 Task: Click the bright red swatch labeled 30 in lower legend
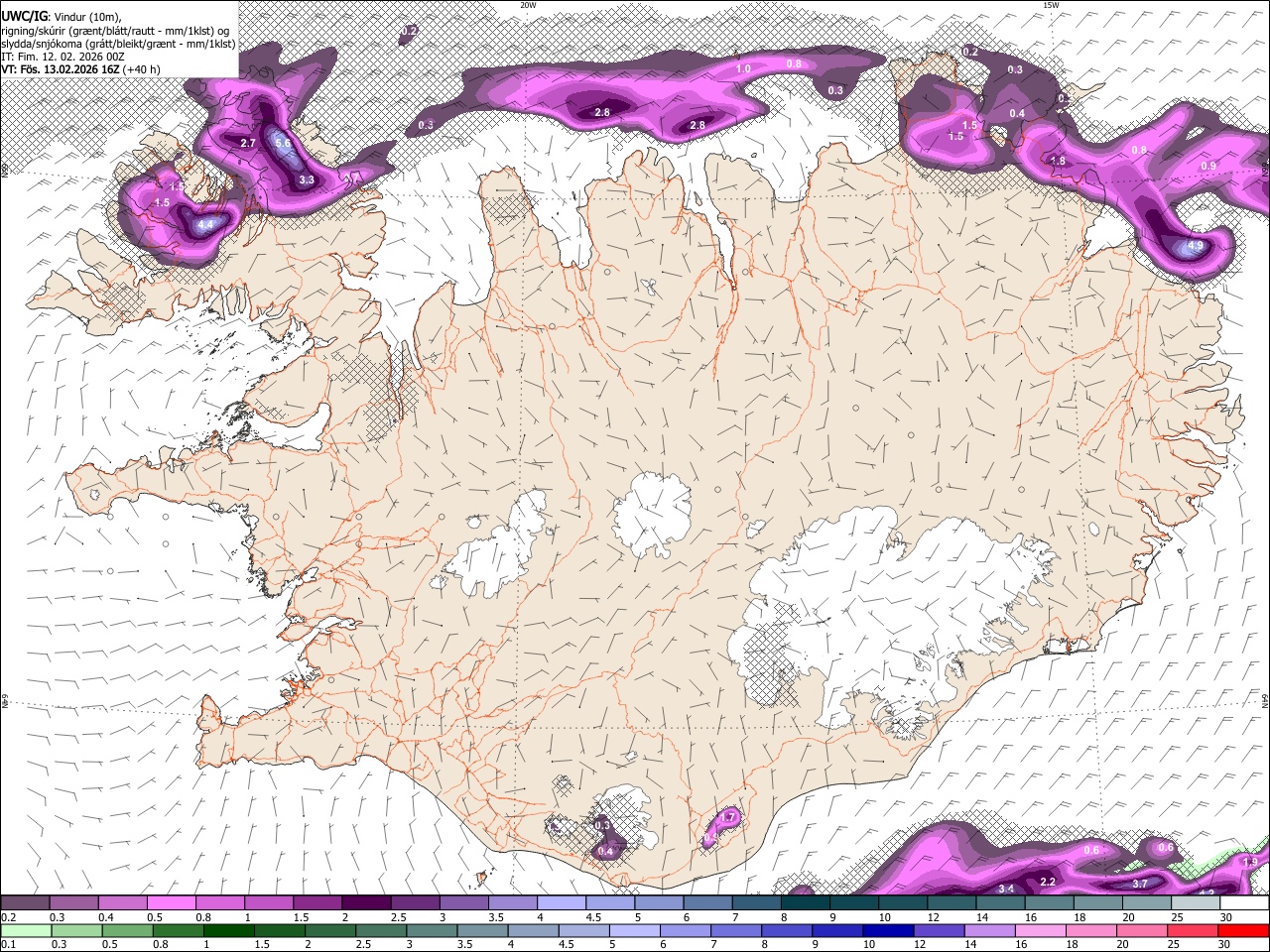pyautogui.click(x=1243, y=930)
